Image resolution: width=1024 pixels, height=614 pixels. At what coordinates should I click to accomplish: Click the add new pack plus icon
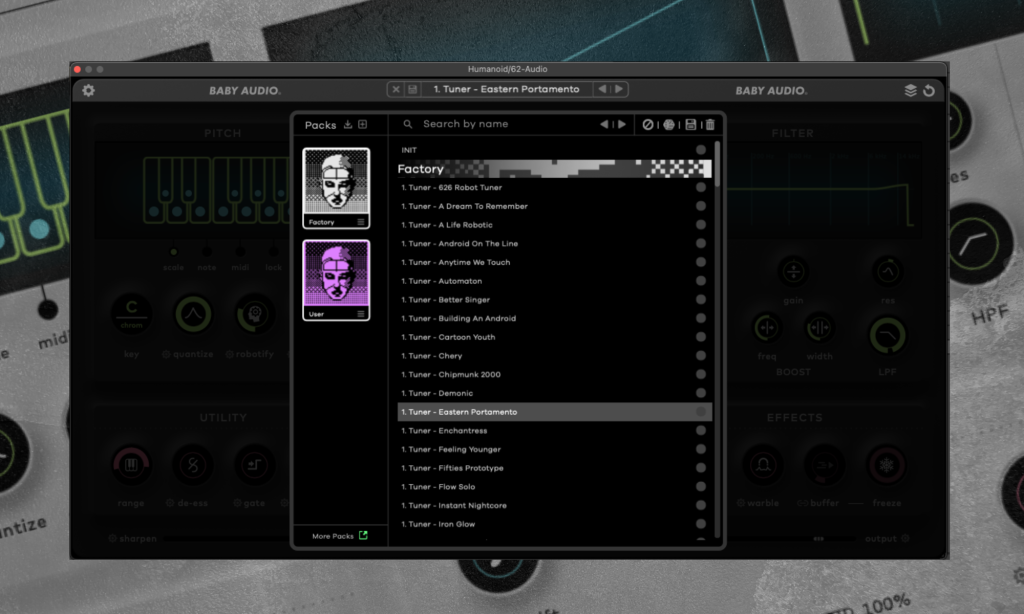click(363, 125)
